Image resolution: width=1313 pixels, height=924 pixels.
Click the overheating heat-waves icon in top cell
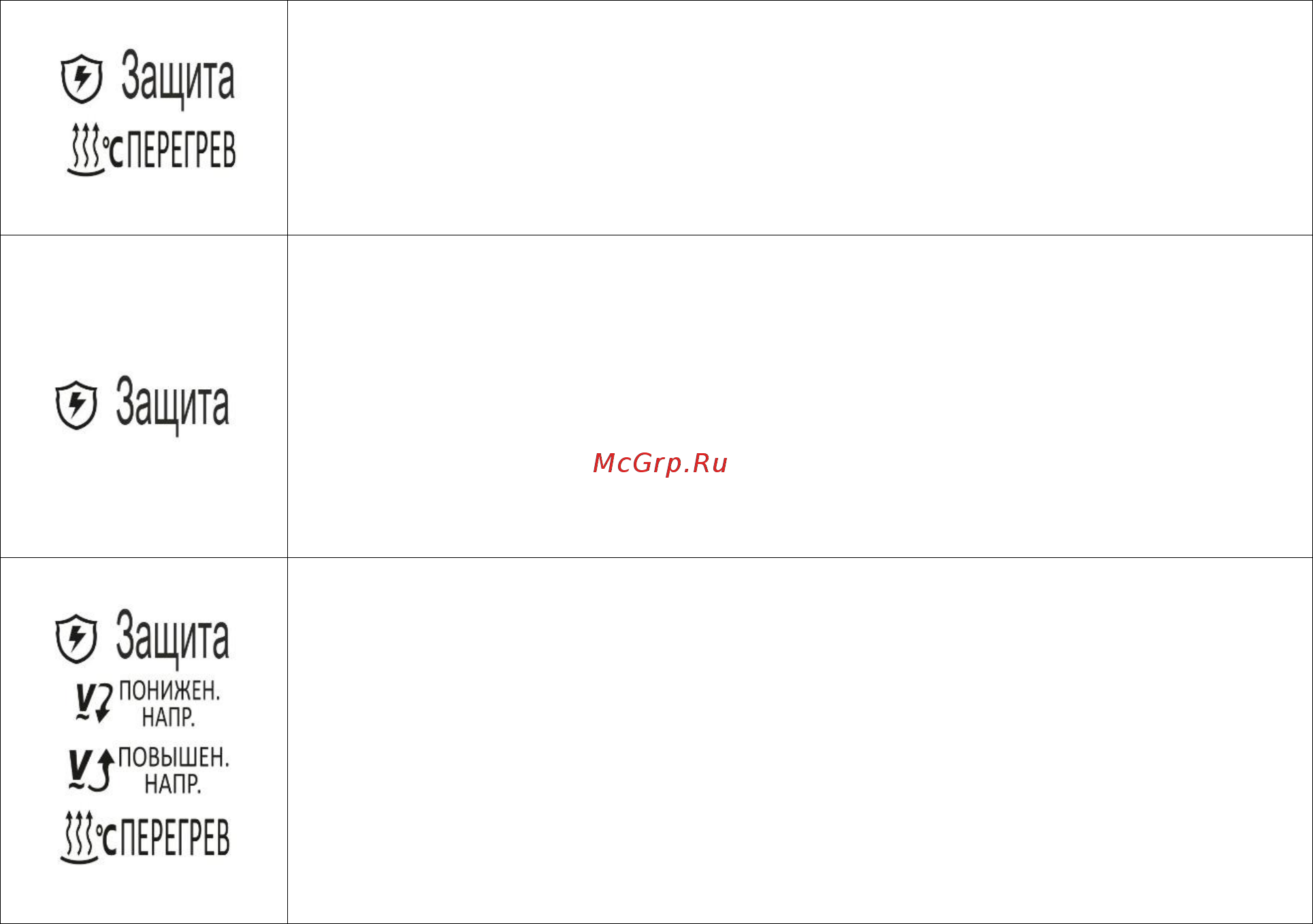pyautogui.click(x=85, y=150)
